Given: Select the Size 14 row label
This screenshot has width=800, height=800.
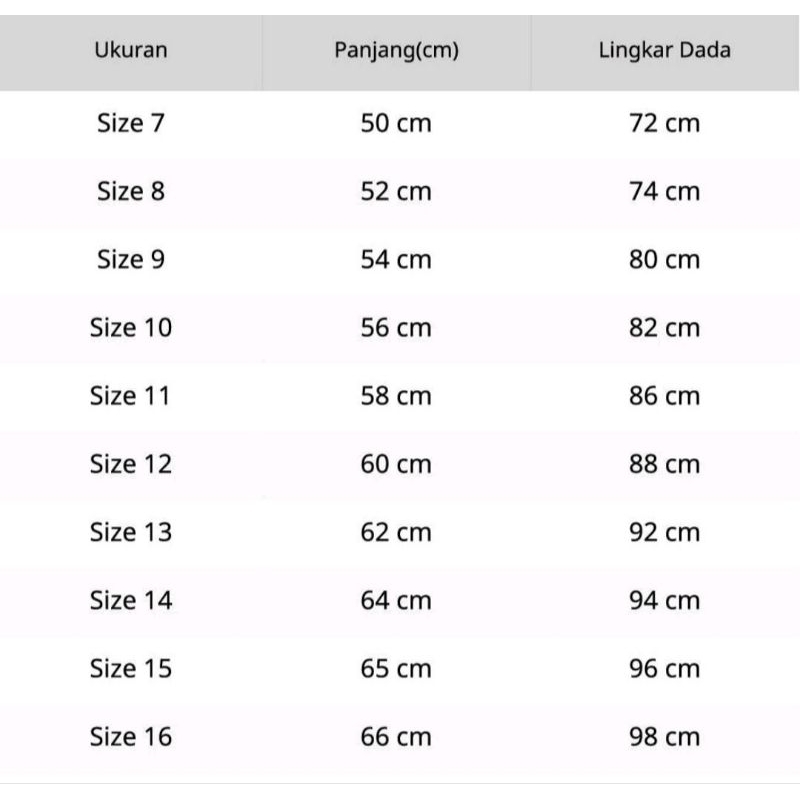Looking at the screenshot, I should (x=131, y=601).
